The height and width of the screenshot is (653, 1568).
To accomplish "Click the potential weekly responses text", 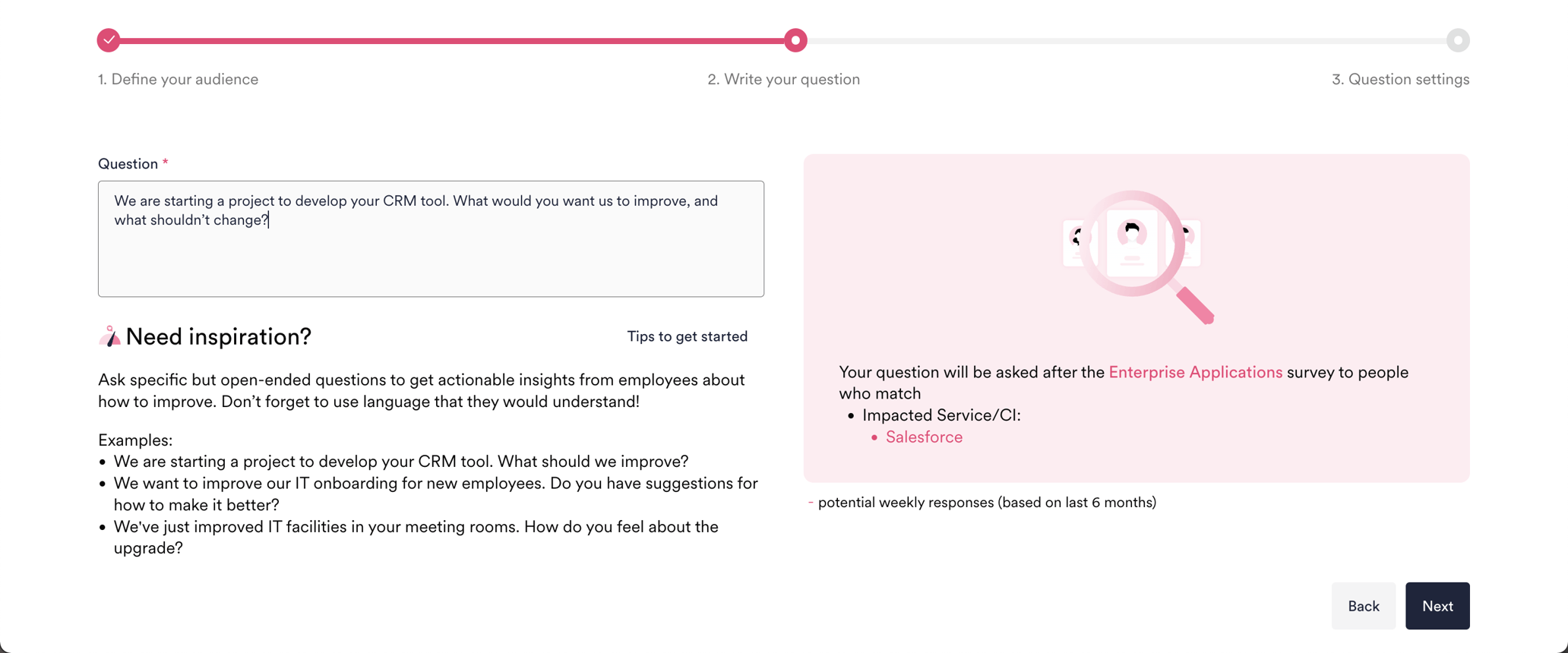I will 987,503.
